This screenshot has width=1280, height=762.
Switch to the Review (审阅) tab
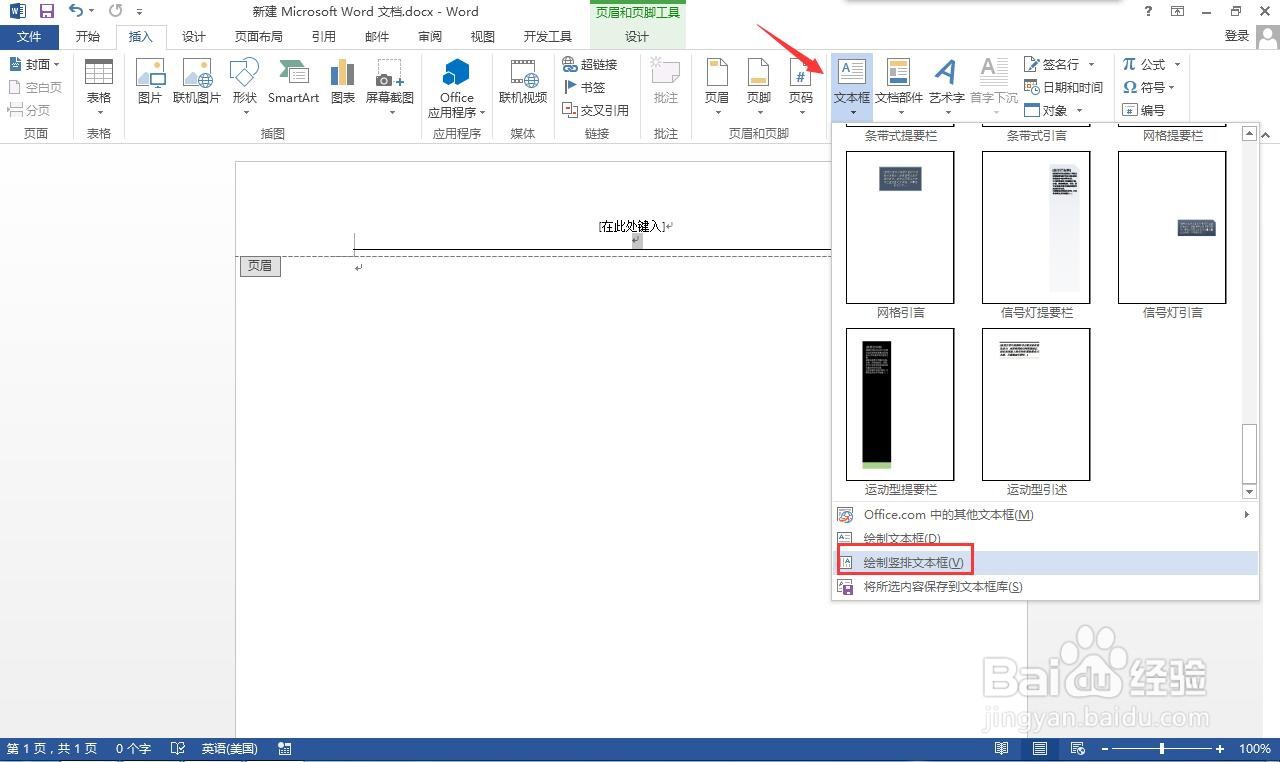430,36
